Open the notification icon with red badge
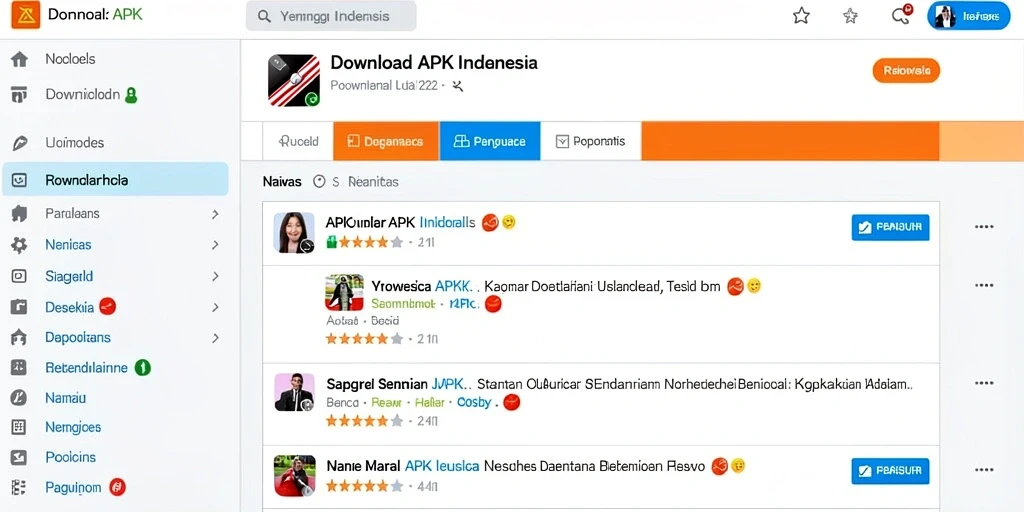1024x512 pixels. [x=901, y=16]
